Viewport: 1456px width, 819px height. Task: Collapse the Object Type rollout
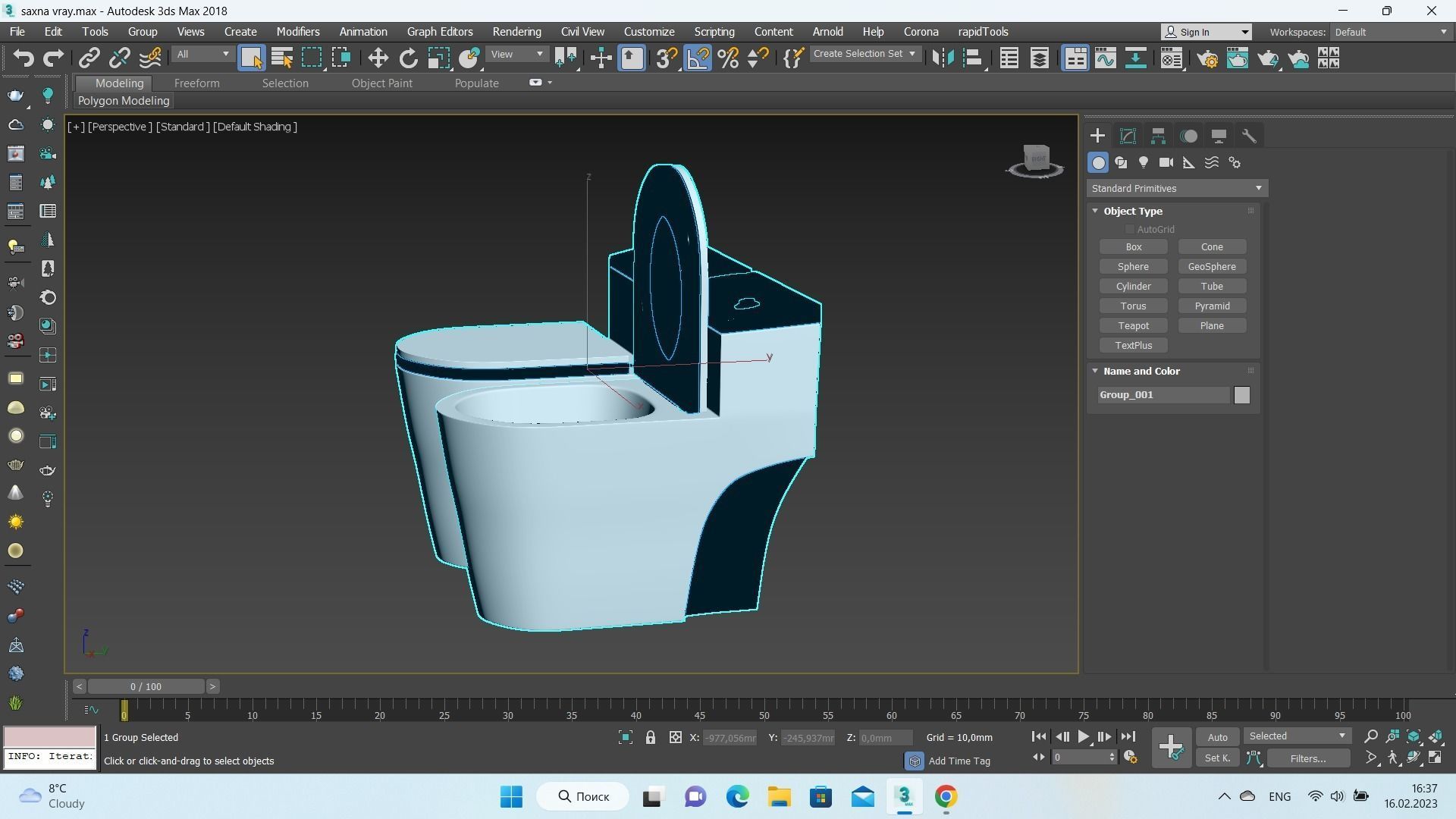[1095, 211]
